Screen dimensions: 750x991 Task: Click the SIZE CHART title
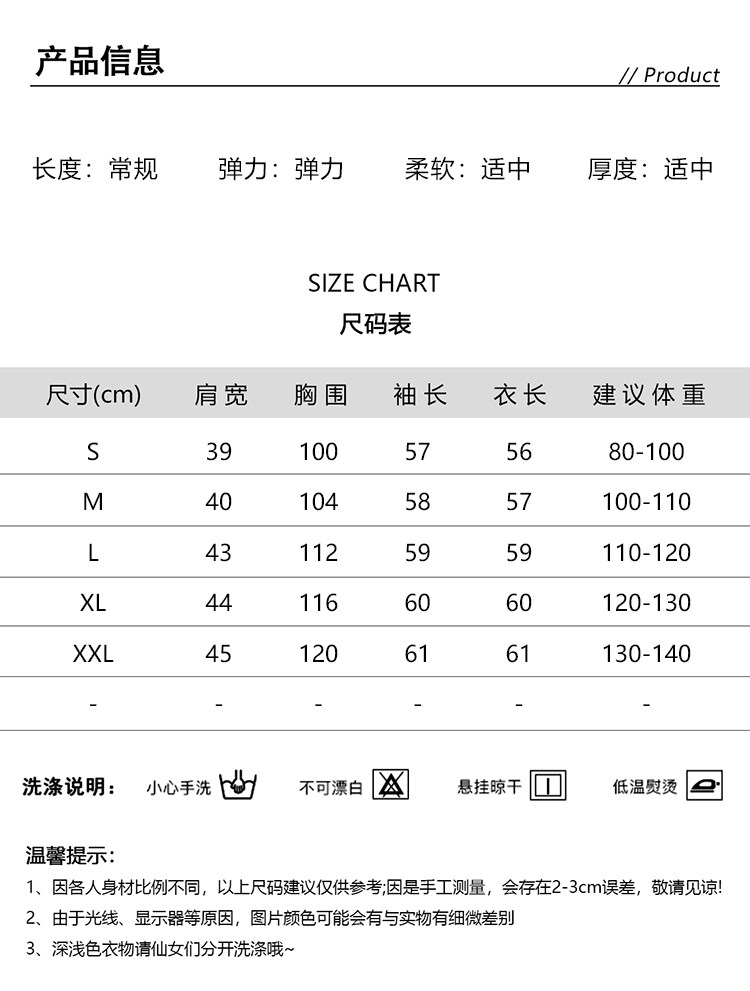tap(374, 283)
